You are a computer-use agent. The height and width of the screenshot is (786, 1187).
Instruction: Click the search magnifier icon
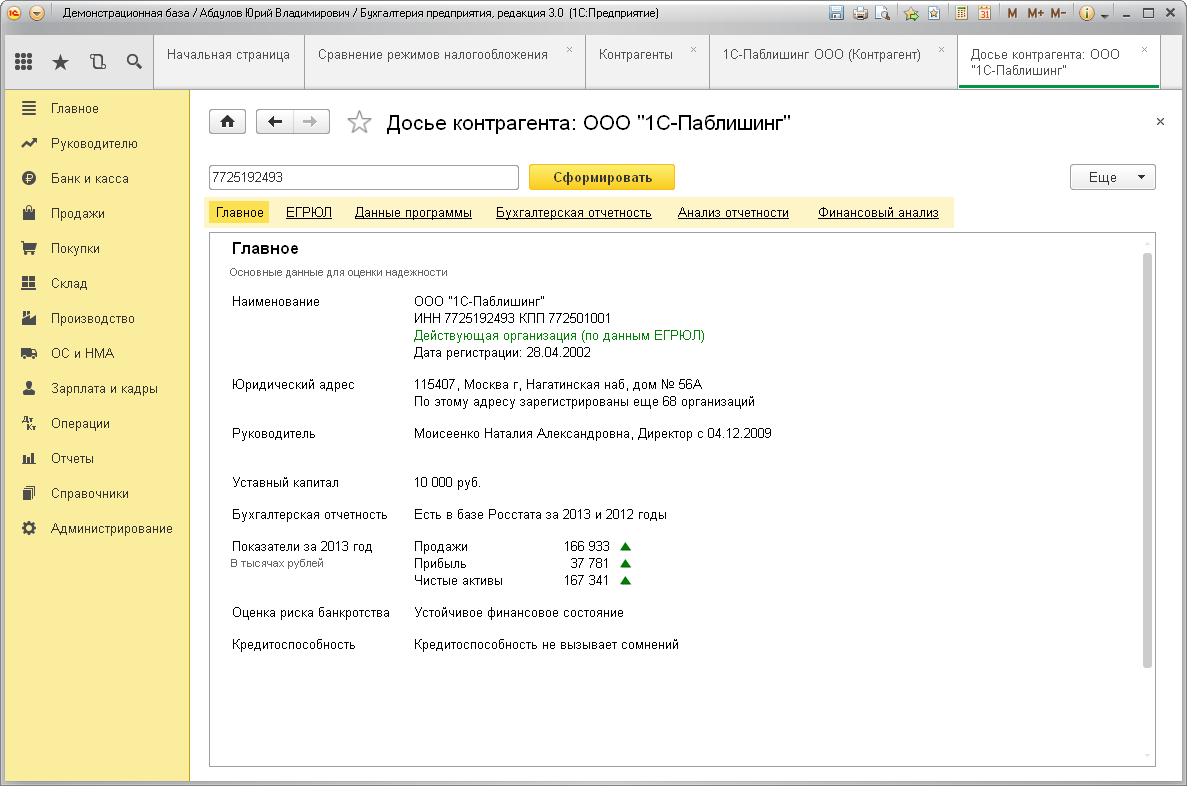tap(134, 62)
